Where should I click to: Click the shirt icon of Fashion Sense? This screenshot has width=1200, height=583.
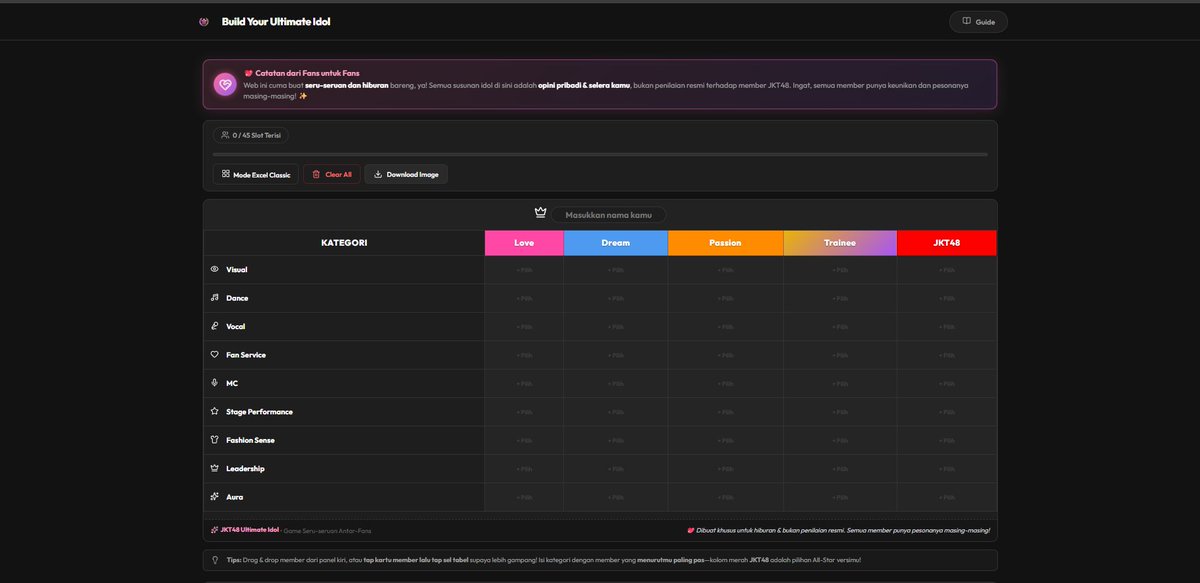(x=214, y=440)
